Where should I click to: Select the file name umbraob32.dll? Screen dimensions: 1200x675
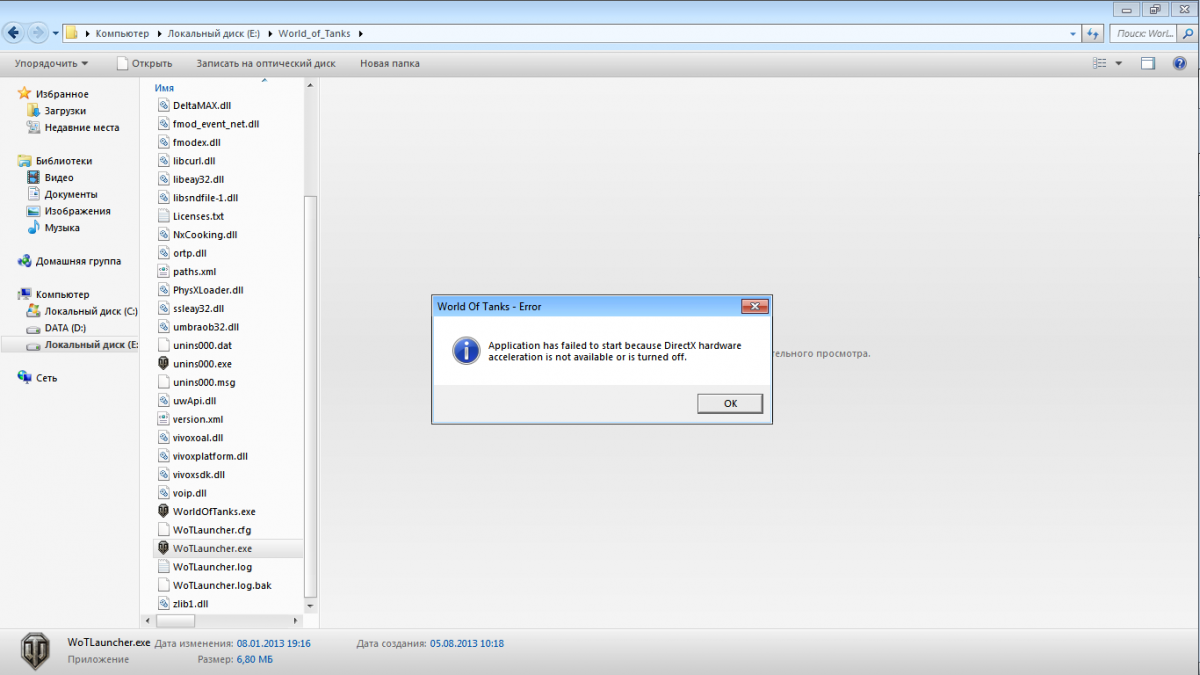click(x=206, y=327)
